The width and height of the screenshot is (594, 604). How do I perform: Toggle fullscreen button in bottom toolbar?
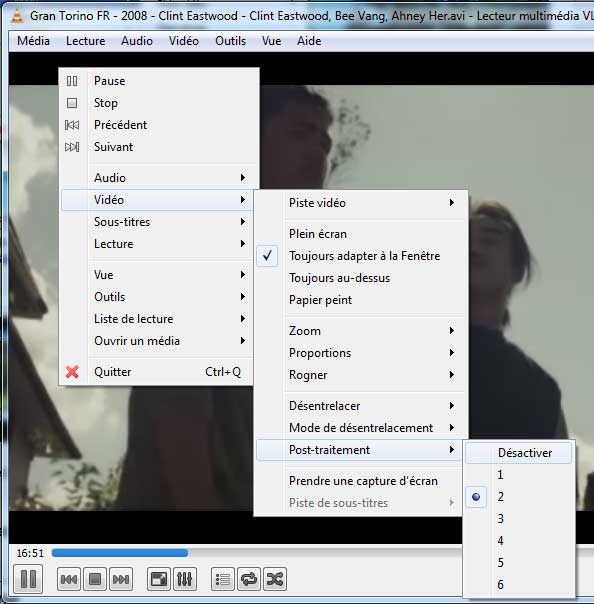coord(159,579)
